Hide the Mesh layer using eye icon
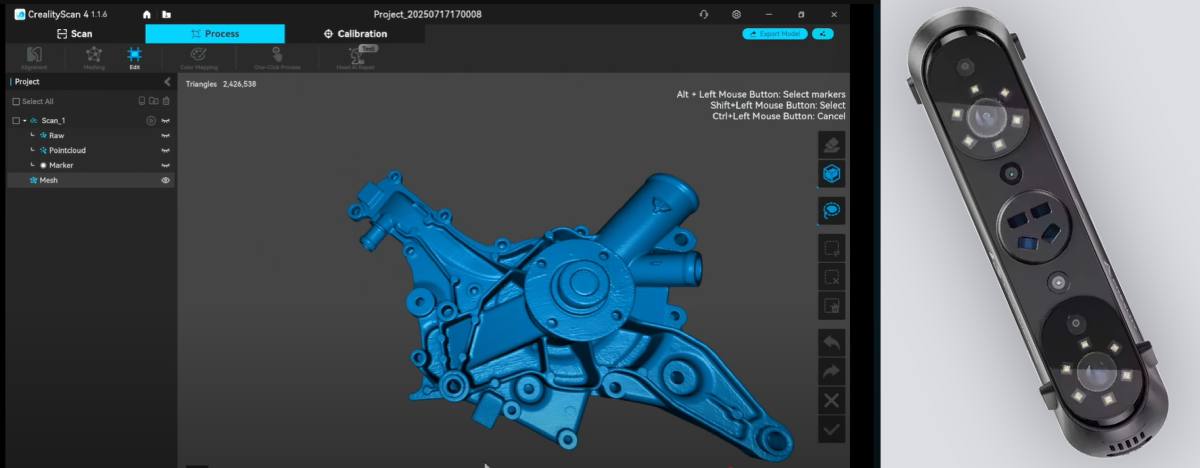 [166, 180]
